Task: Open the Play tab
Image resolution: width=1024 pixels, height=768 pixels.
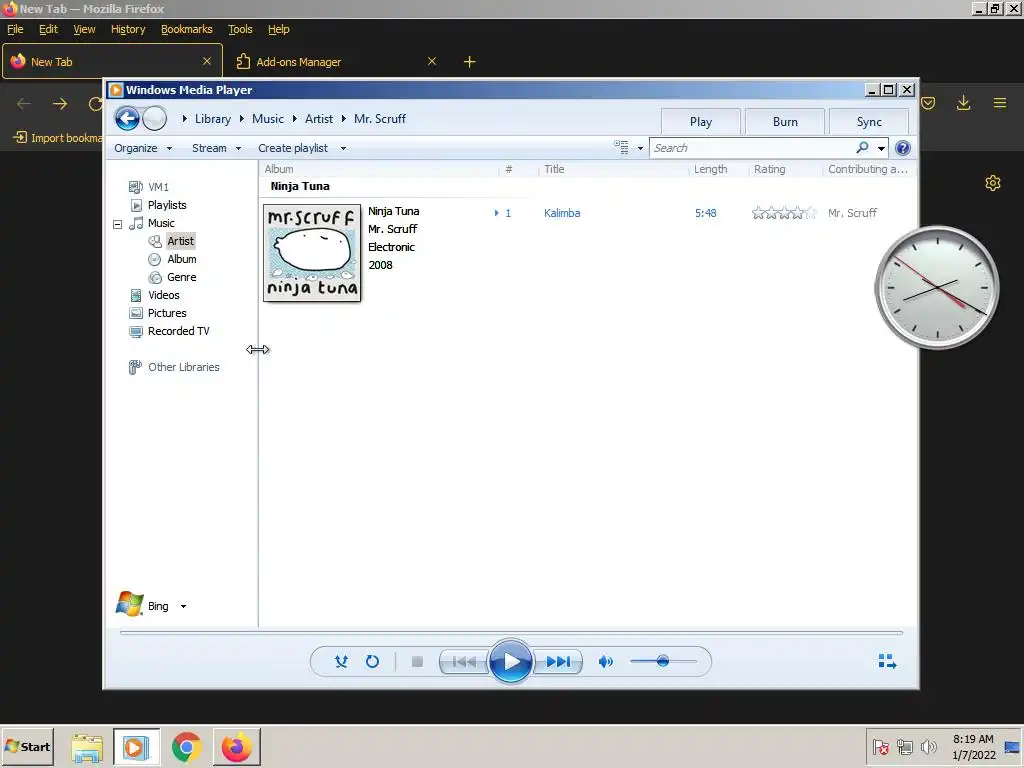Action: click(701, 121)
